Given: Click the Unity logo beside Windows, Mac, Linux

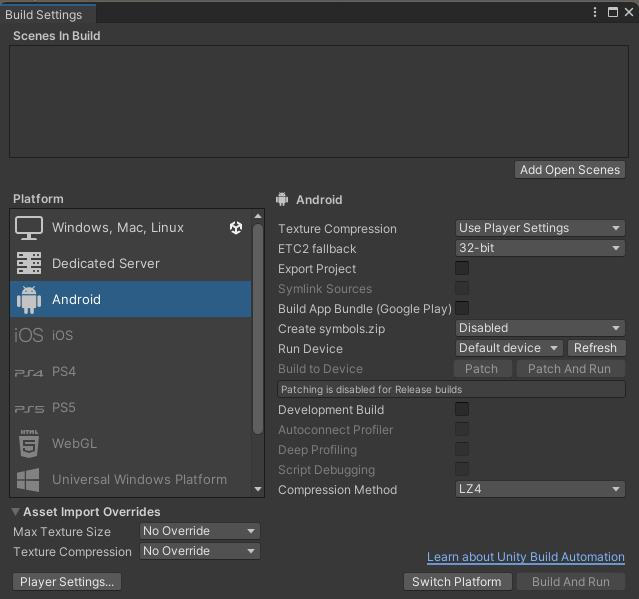Looking at the screenshot, I should click(236, 228).
